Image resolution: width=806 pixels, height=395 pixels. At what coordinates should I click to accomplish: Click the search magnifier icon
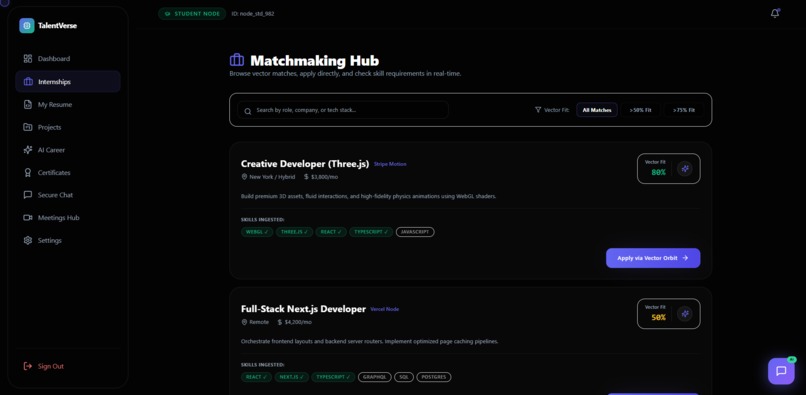(248, 111)
